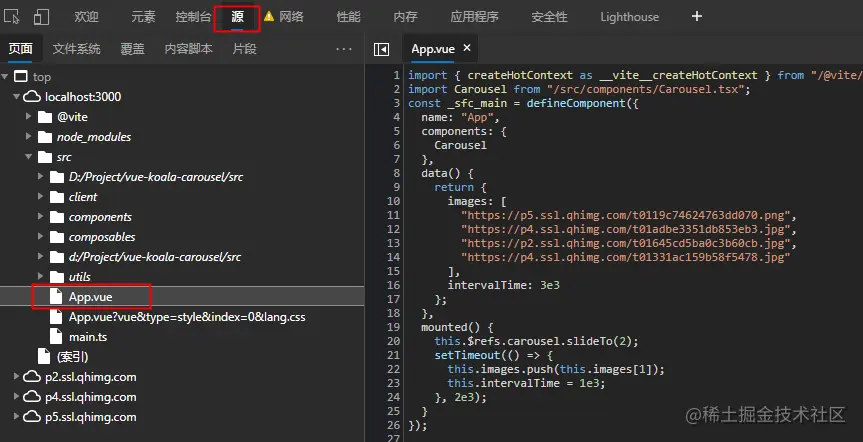863x442 pixels.
Task: Open the 性能 tab
Action: pyautogui.click(x=348, y=17)
